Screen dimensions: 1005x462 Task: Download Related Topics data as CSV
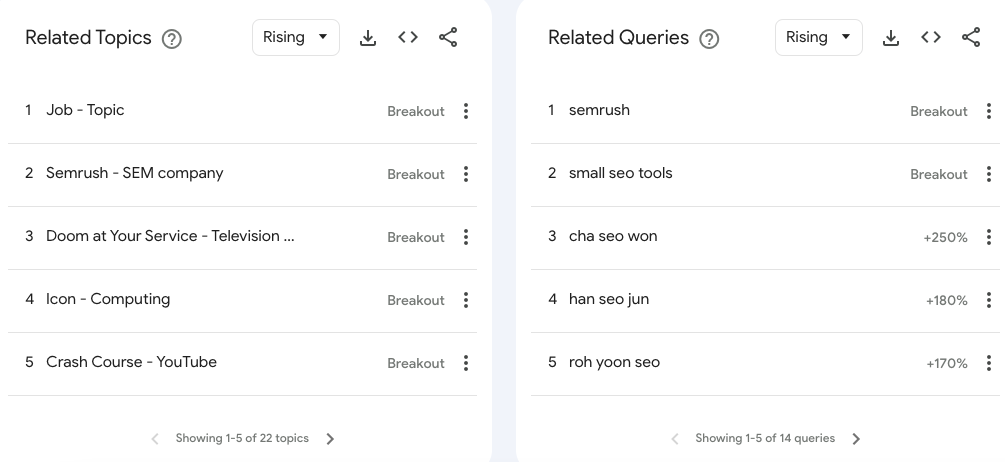pos(368,38)
